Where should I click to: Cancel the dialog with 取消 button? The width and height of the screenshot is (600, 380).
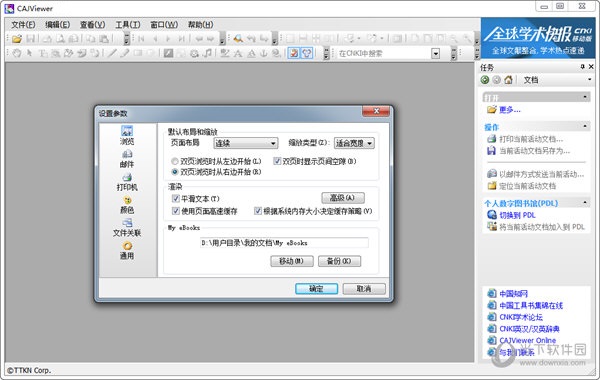tap(364, 289)
